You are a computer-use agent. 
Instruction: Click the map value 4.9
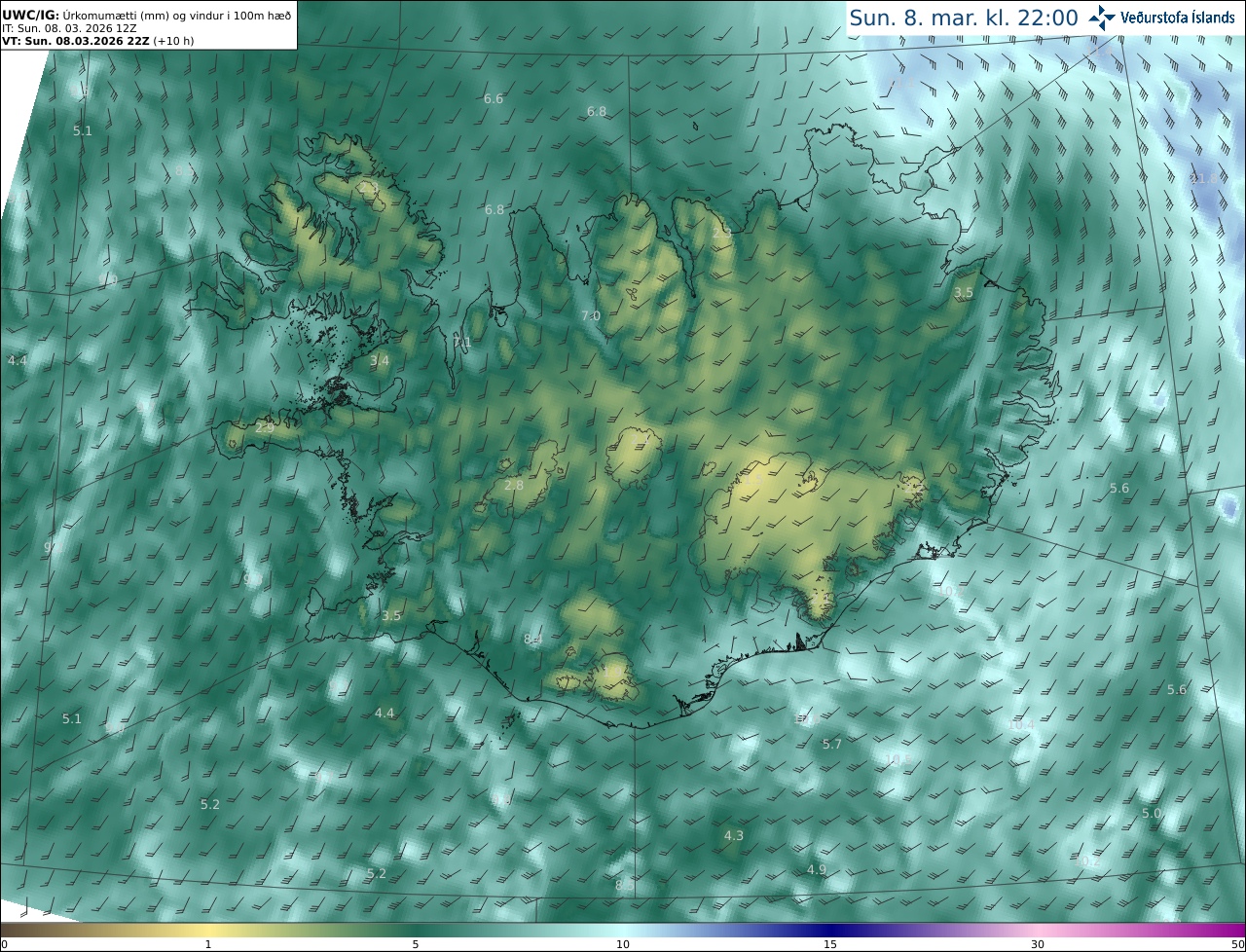tap(817, 870)
